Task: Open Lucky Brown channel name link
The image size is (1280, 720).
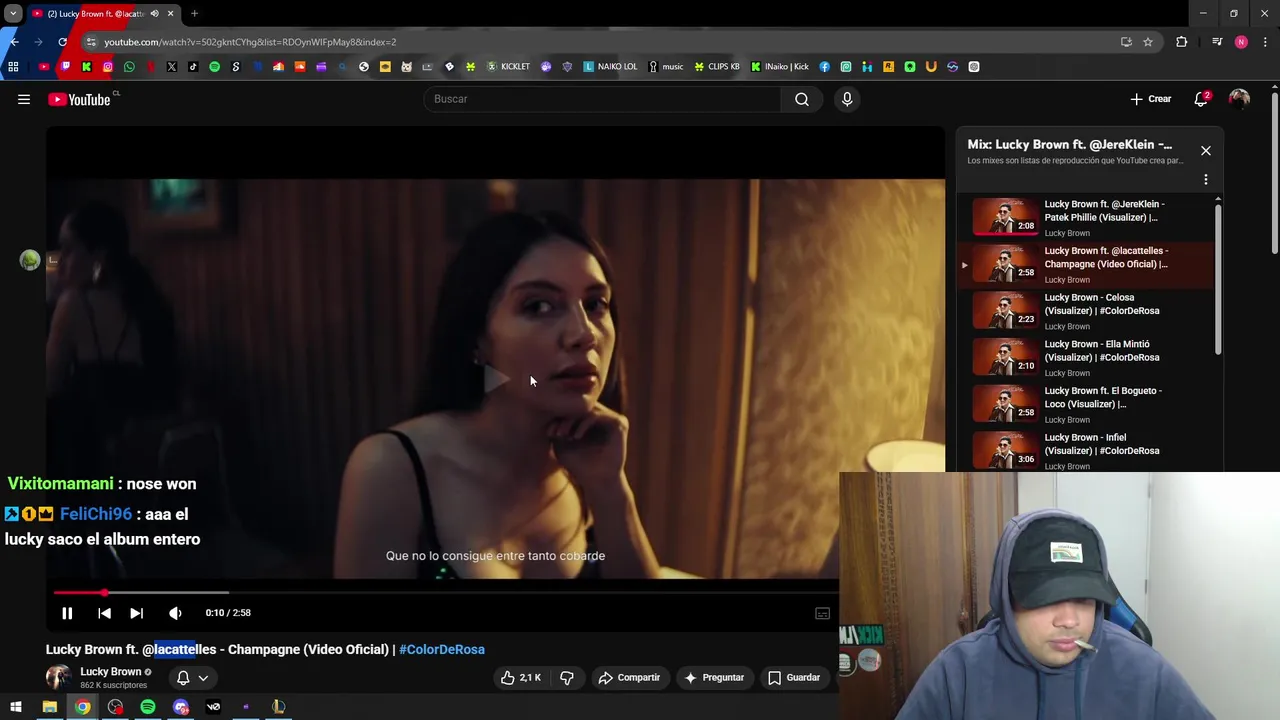Action: pyautogui.click(x=111, y=672)
